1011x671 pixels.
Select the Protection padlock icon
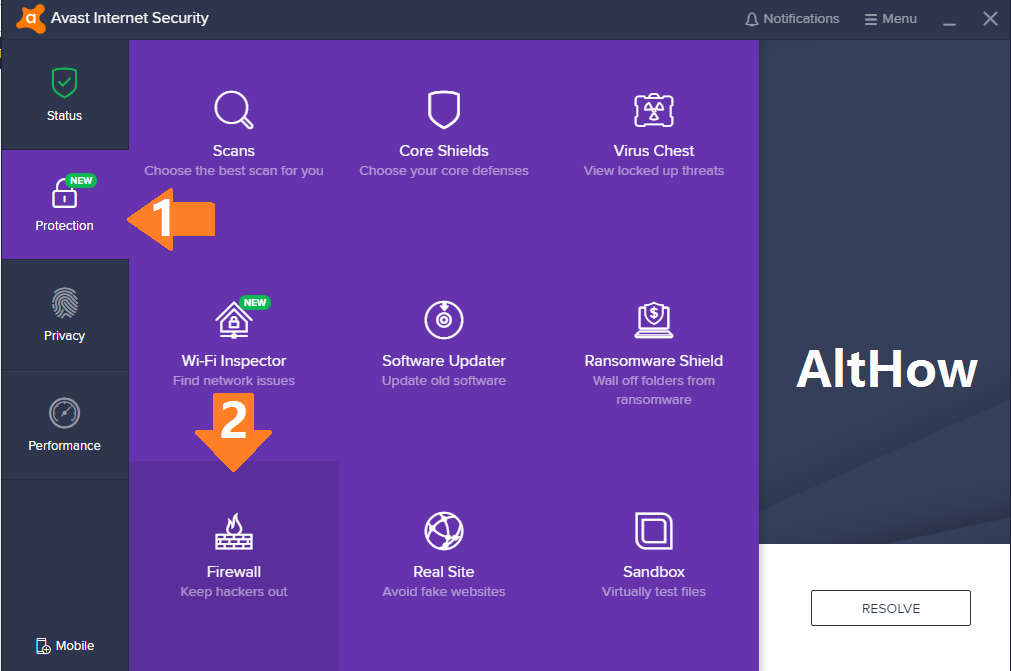64,193
